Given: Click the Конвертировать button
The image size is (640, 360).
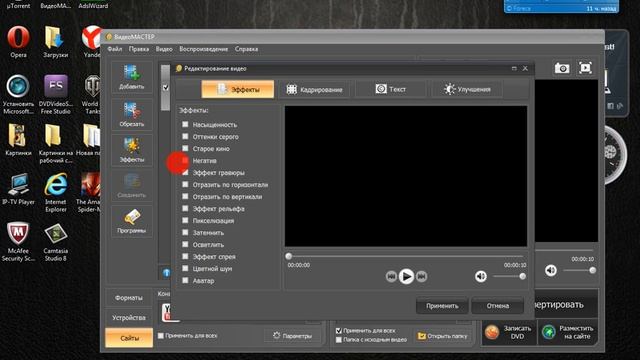Looking at the screenshot, I should pos(567,304).
